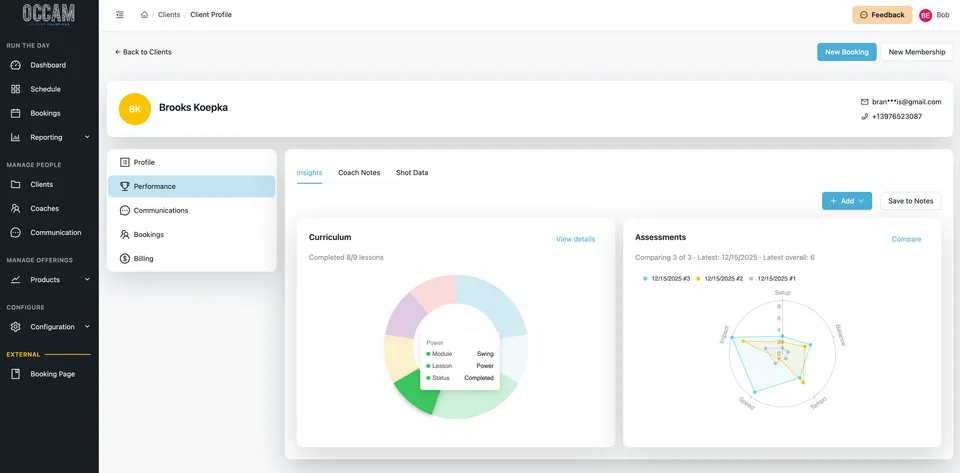The image size is (960, 473).
Task: Toggle the sidebar collapse icon
Action: [120, 15]
